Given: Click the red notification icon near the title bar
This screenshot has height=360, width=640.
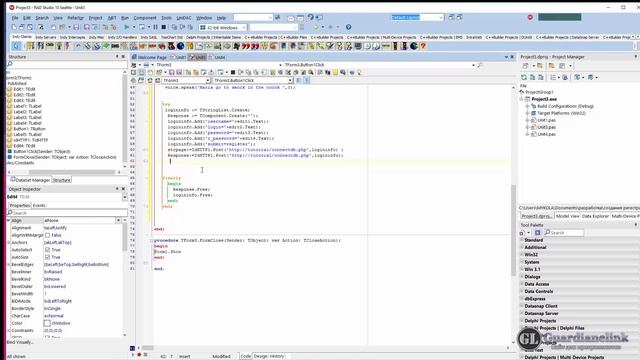Looking at the screenshot, I should [530, 17].
